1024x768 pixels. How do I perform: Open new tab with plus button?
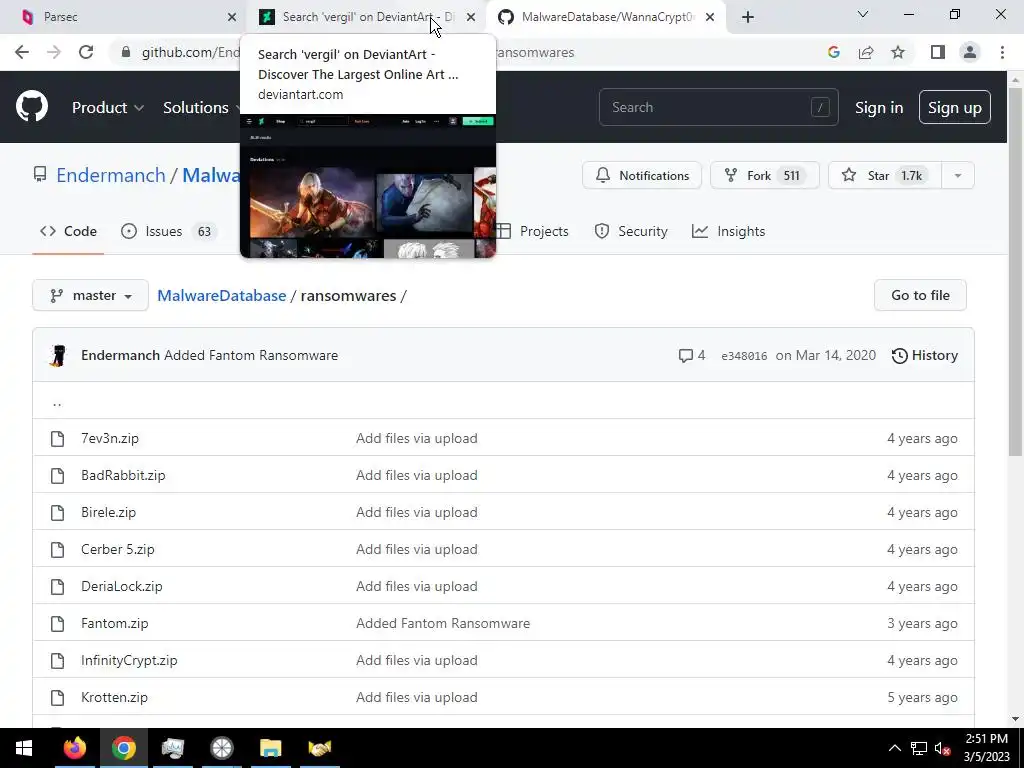click(748, 17)
